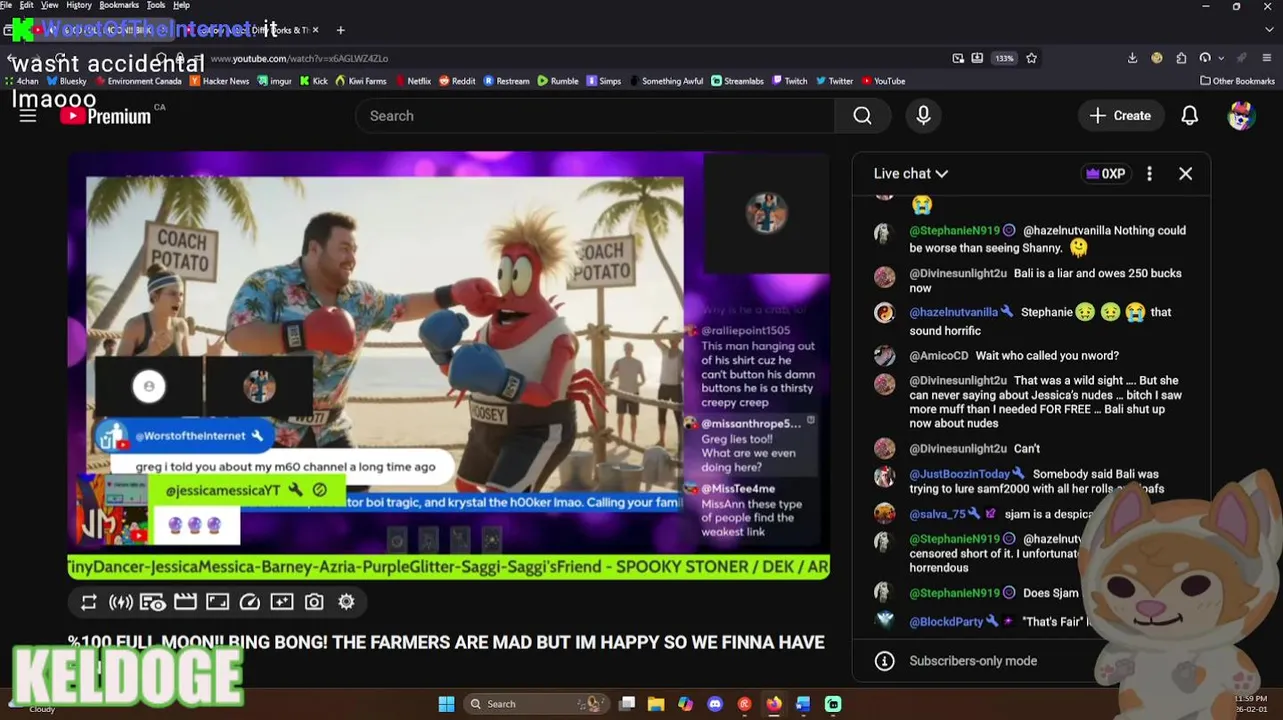Click the 0XP crown badge in chat
Screen dimensions: 1283x720
pyautogui.click(x=1105, y=174)
